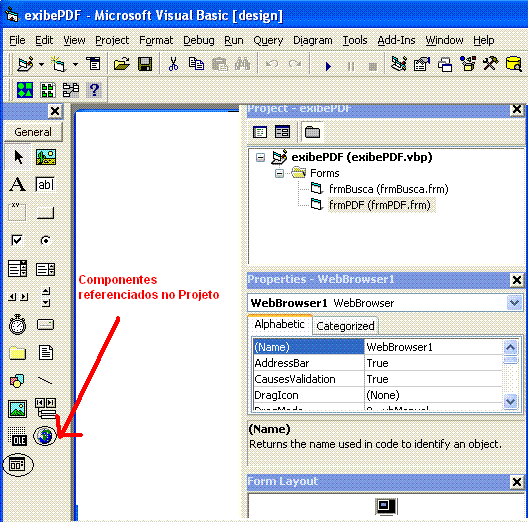Click the Save Project floppy icon
This screenshot has height=522, width=528.
click(x=145, y=64)
